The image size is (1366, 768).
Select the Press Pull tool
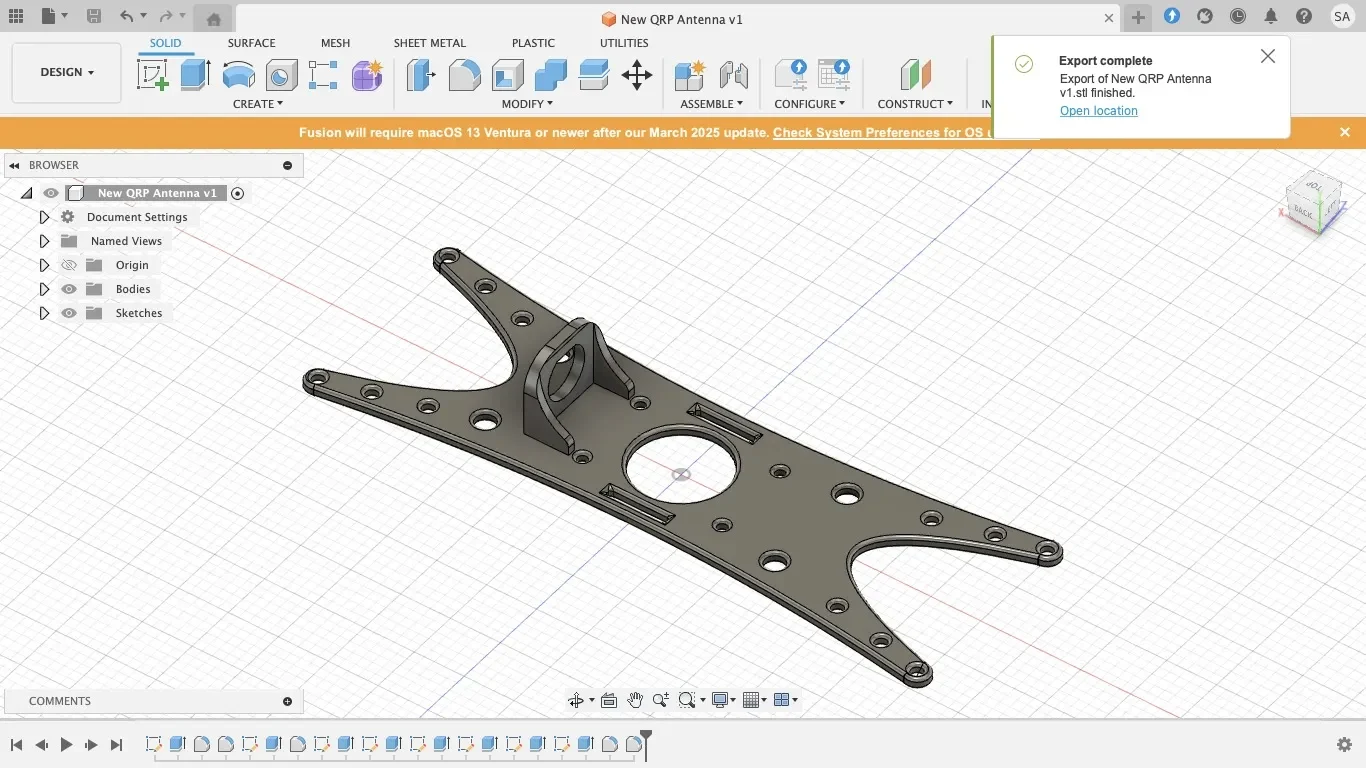coord(421,75)
